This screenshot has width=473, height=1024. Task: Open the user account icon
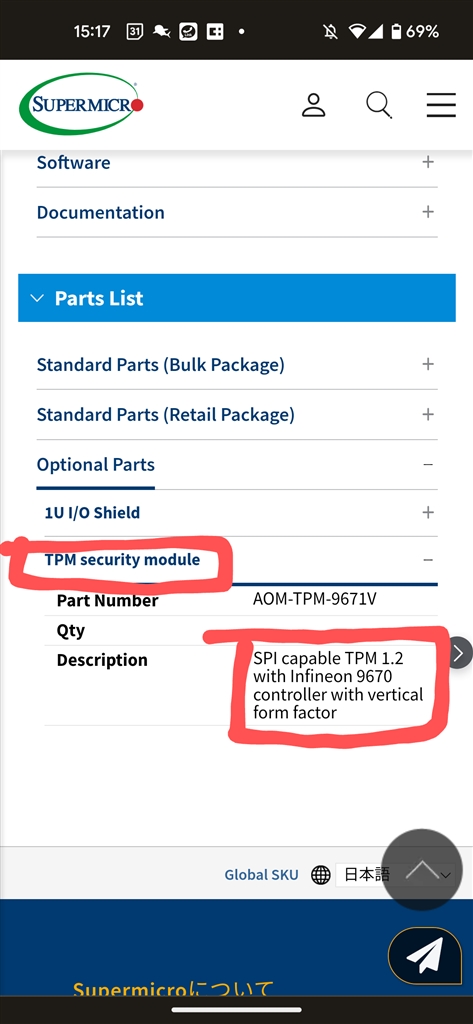click(314, 104)
